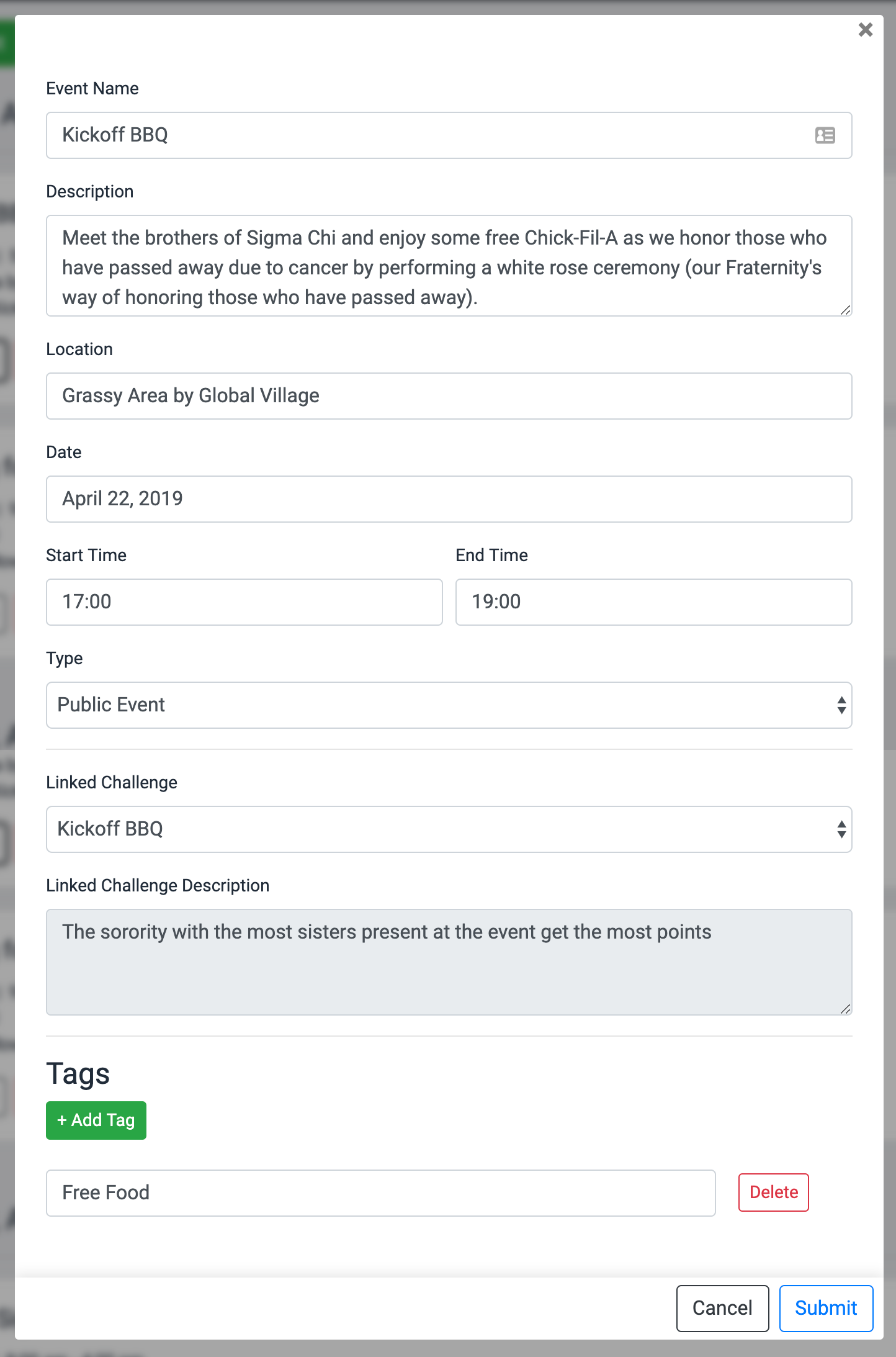Screen dimensions: 896x1357
Task: Edit the Free Food tag text
Action: [x=381, y=1192]
